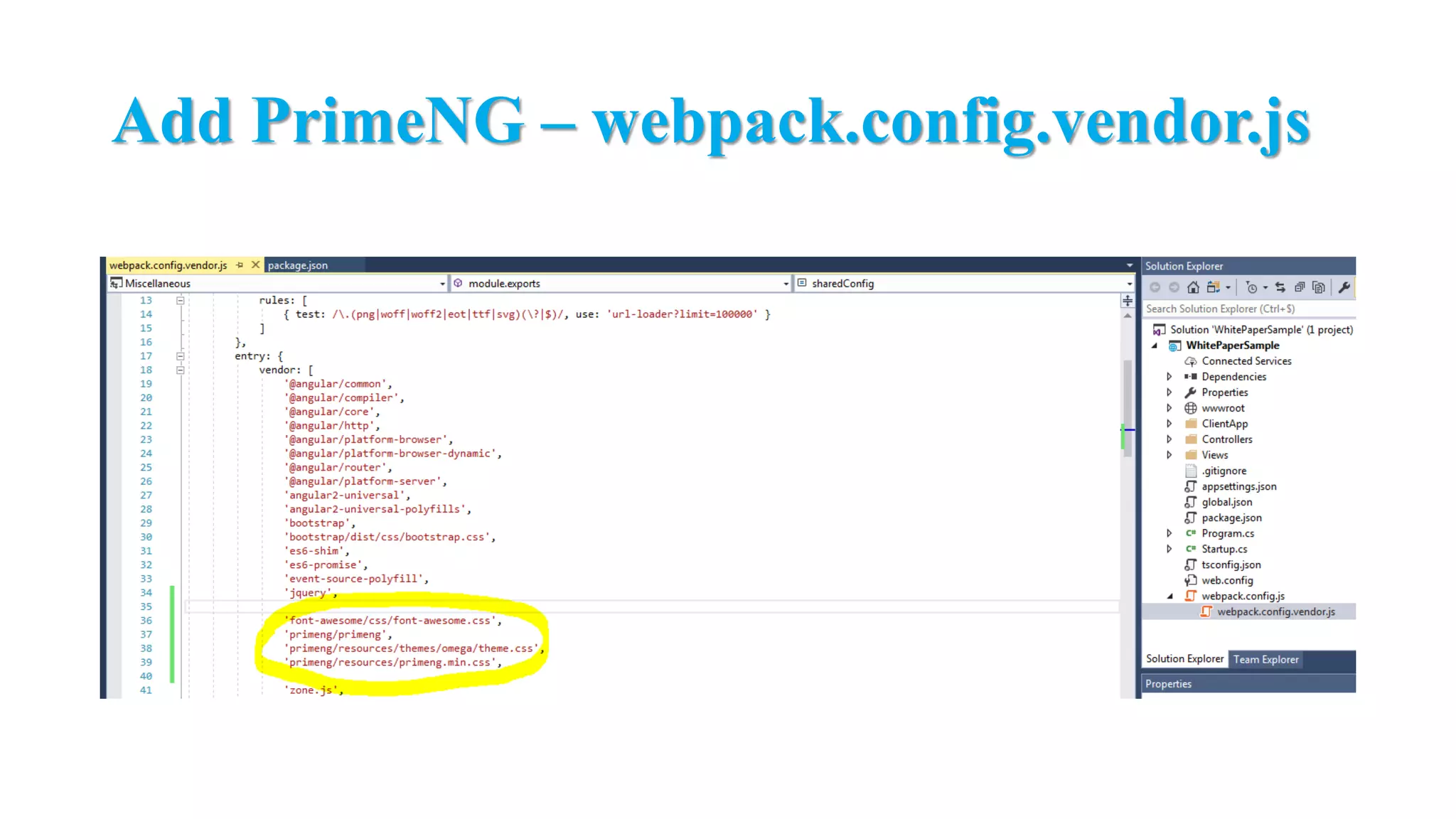Open the Miscellaneous project dropdown
This screenshot has height=819, width=1456.
pyautogui.click(x=278, y=283)
